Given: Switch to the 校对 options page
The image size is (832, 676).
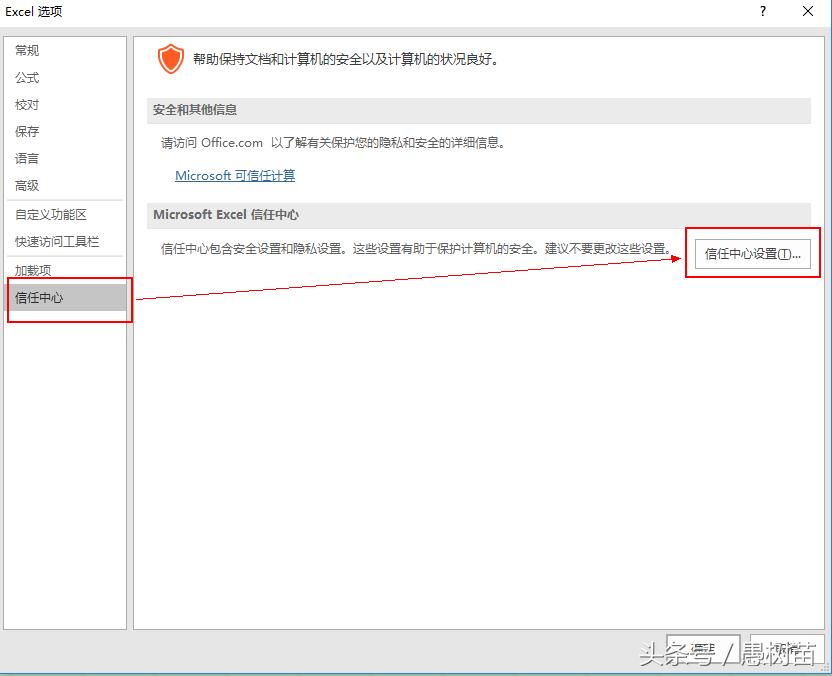Looking at the screenshot, I should tap(27, 104).
